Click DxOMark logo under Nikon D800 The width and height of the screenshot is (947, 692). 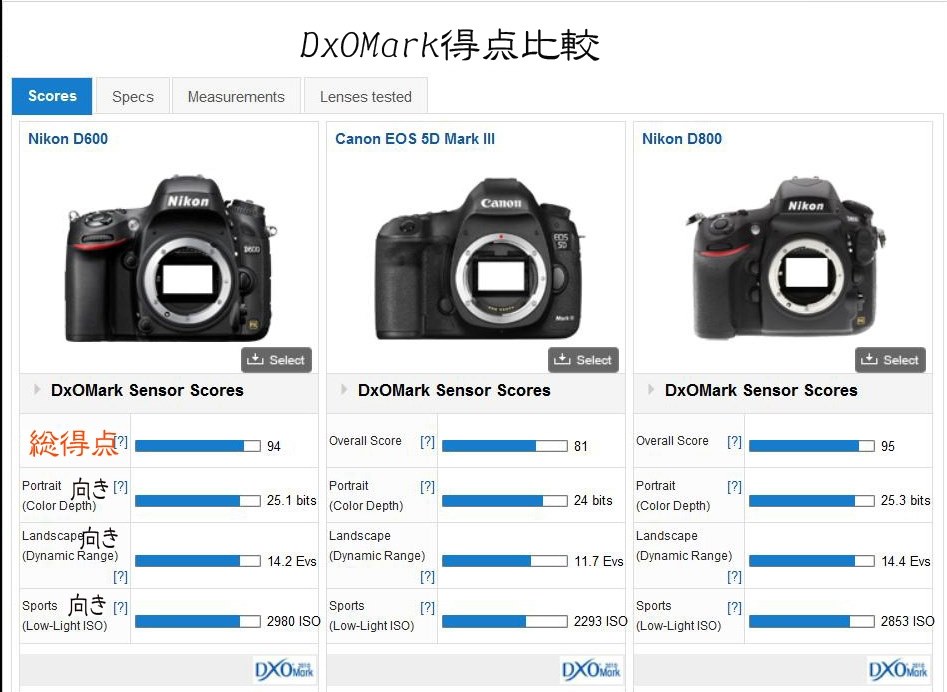pos(897,670)
